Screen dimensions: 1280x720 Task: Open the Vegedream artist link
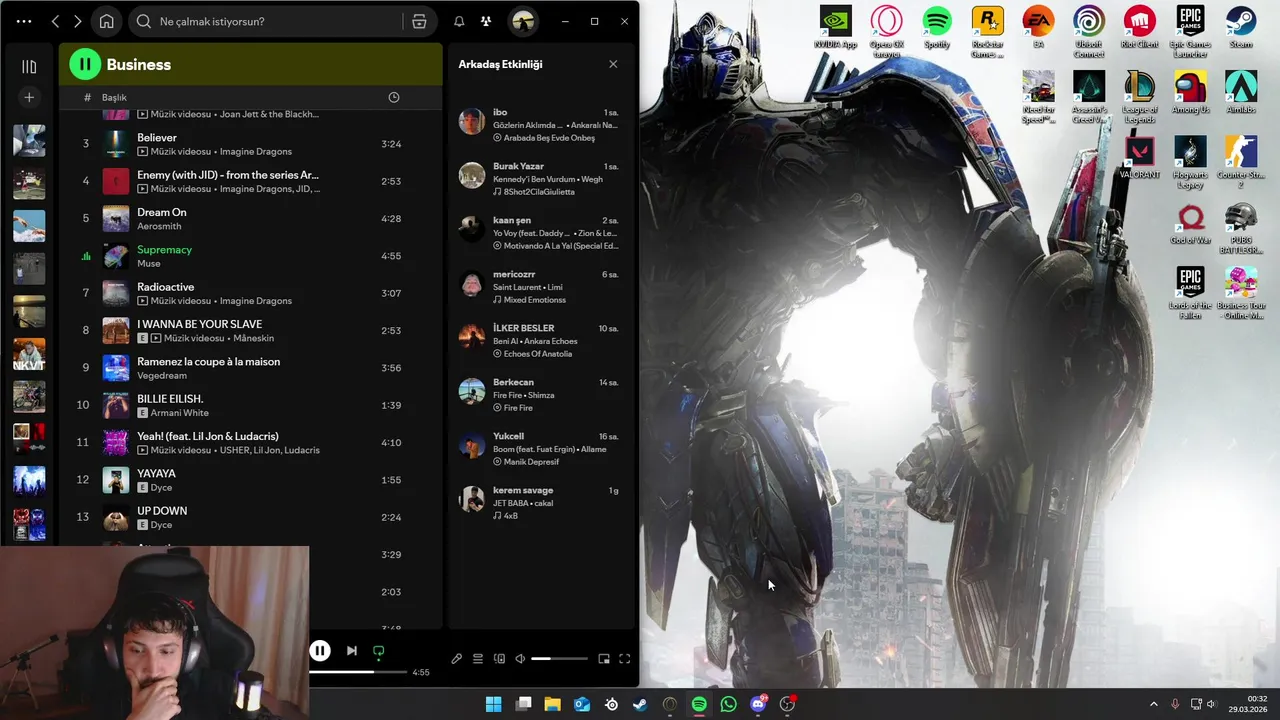(x=162, y=376)
